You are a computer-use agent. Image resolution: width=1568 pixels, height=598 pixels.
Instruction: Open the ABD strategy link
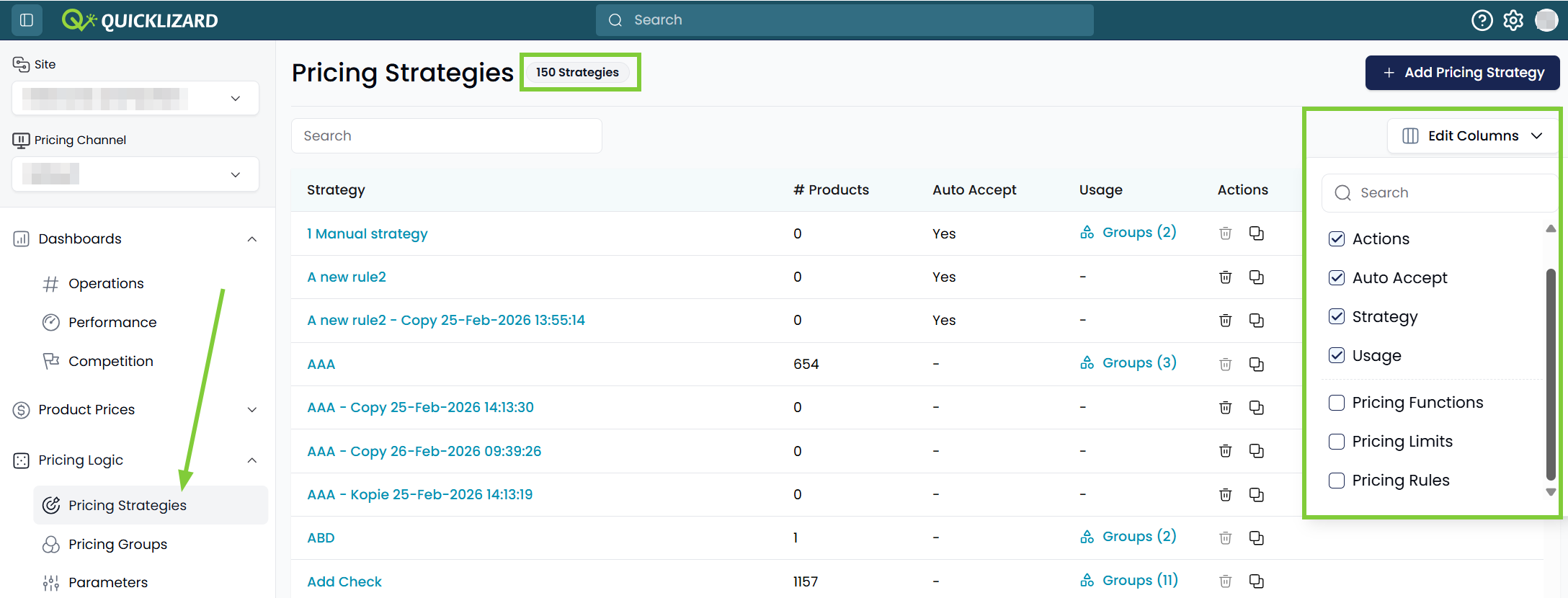[321, 538]
